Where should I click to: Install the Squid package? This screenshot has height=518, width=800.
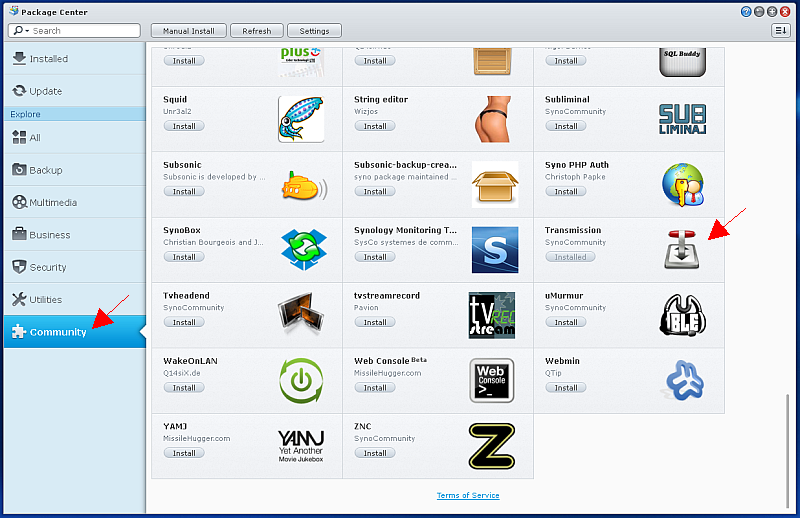tap(184, 126)
